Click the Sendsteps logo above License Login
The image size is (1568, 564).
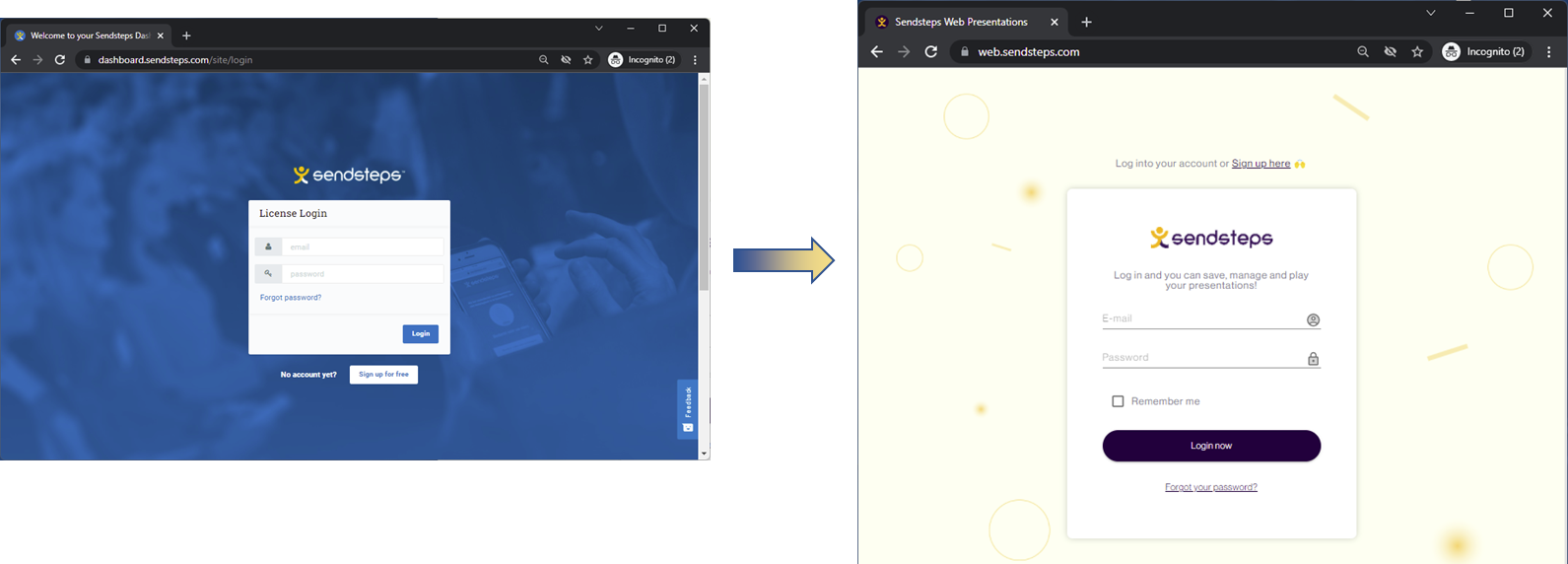pyautogui.click(x=349, y=175)
